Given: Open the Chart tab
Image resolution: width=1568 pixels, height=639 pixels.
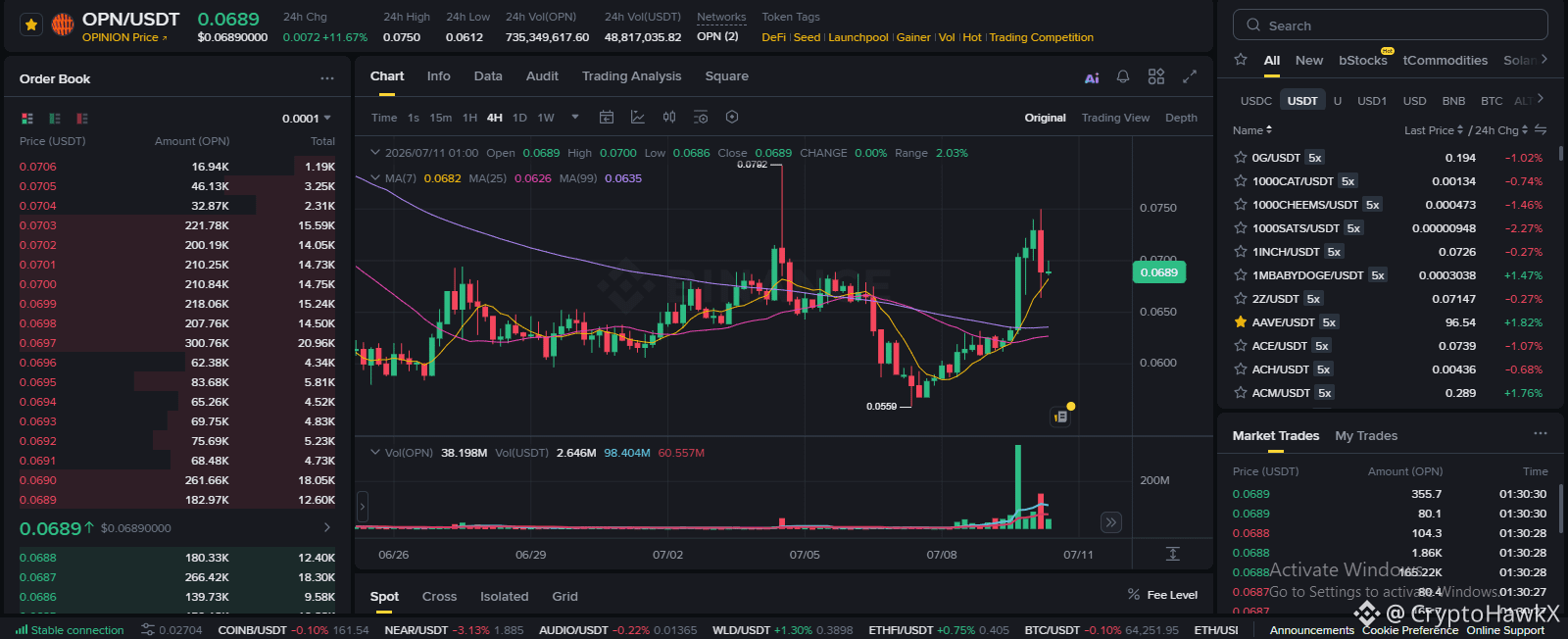Looking at the screenshot, I should 387,76.
